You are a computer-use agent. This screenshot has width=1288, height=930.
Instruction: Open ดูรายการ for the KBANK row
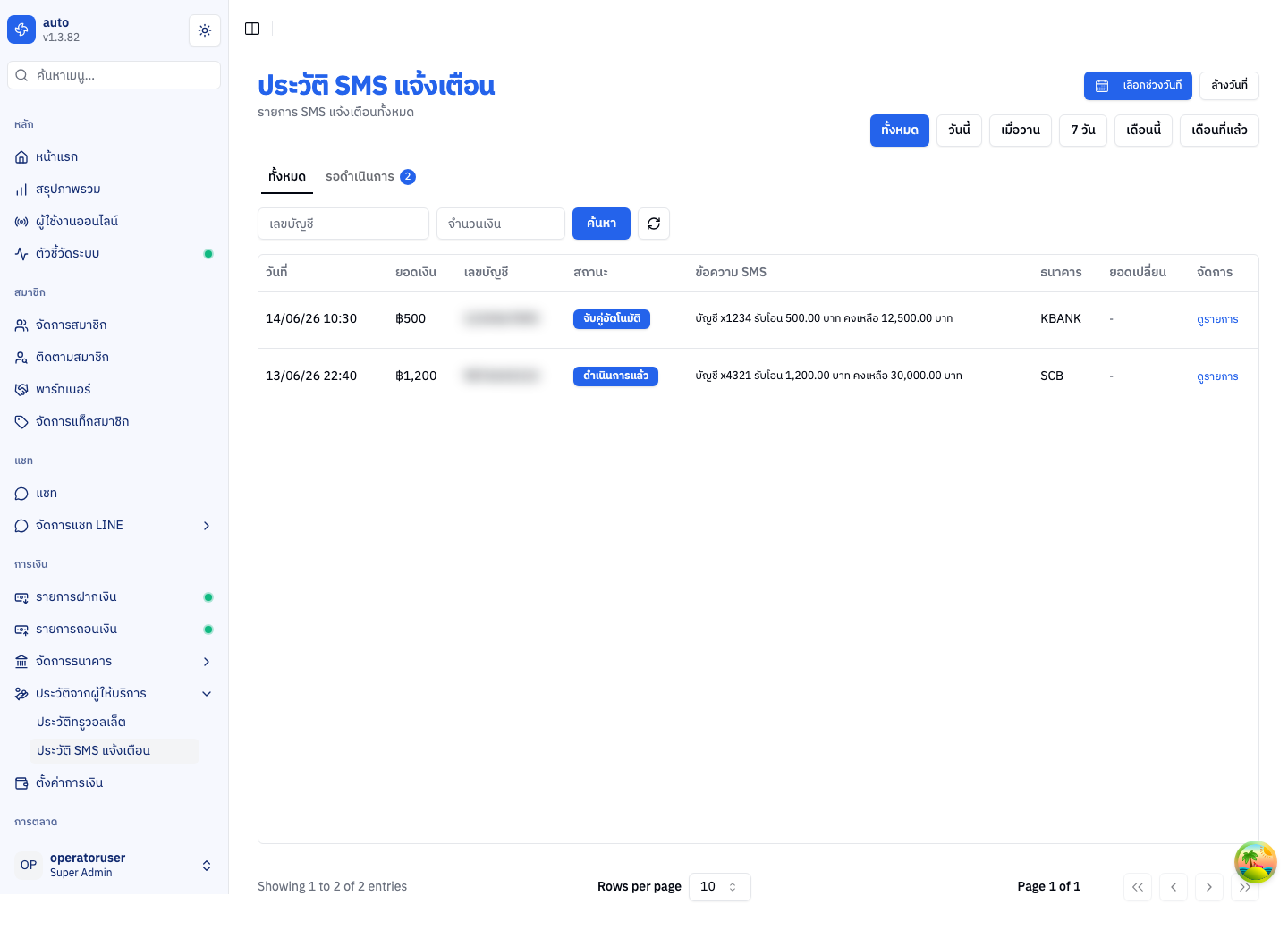(x=1217, y=320)
